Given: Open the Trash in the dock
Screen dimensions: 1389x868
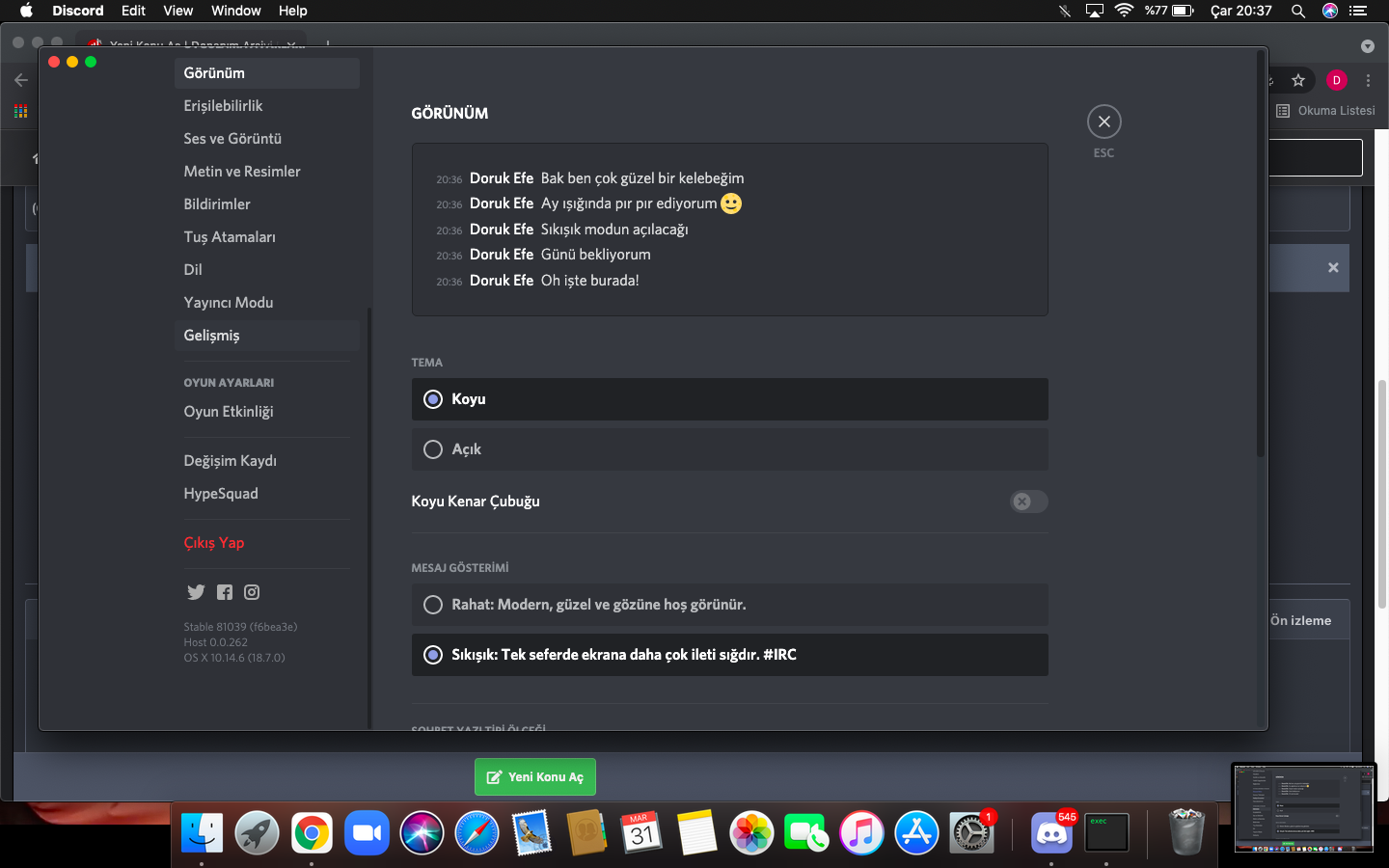Looking at the screenshot, I should (x=1186, y=833).
